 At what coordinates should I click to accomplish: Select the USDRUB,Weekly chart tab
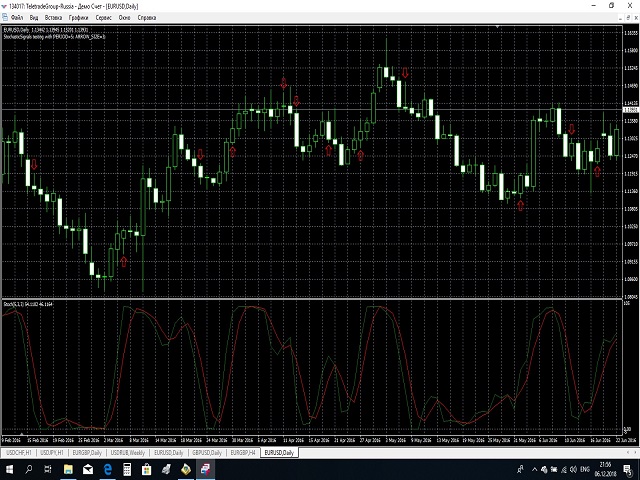[130, 452]
